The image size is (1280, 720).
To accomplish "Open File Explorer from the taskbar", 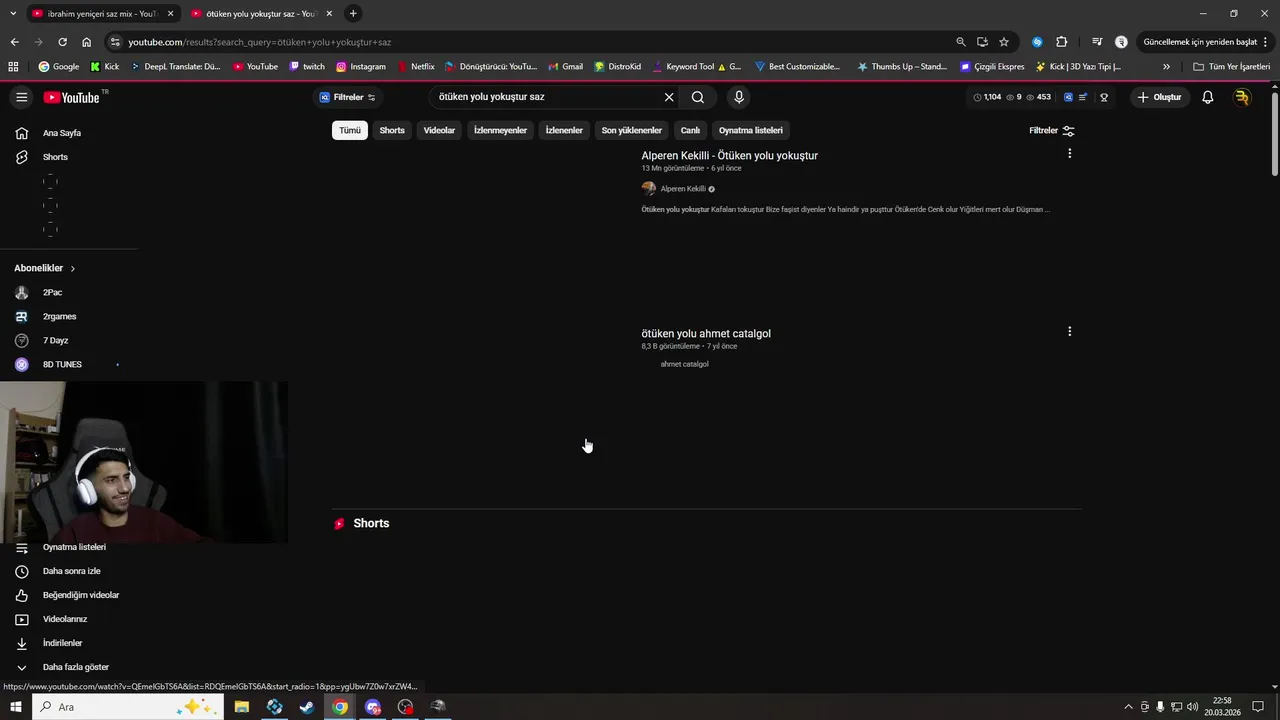I will [241, 707].
